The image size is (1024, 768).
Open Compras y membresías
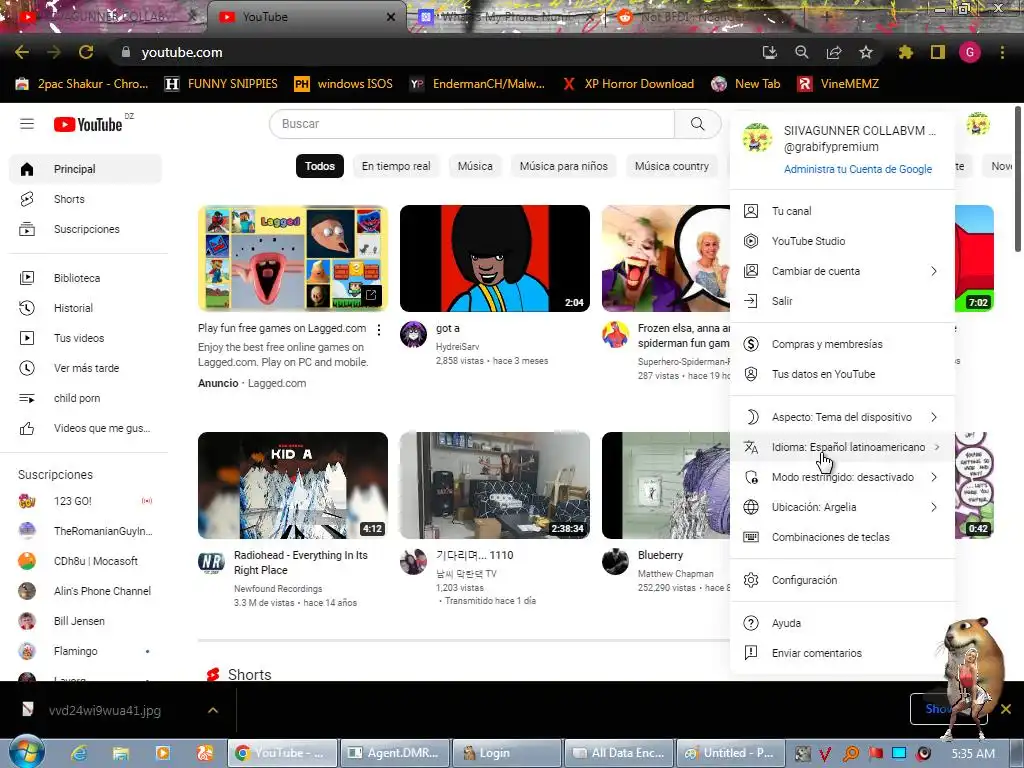click(842, 344)
